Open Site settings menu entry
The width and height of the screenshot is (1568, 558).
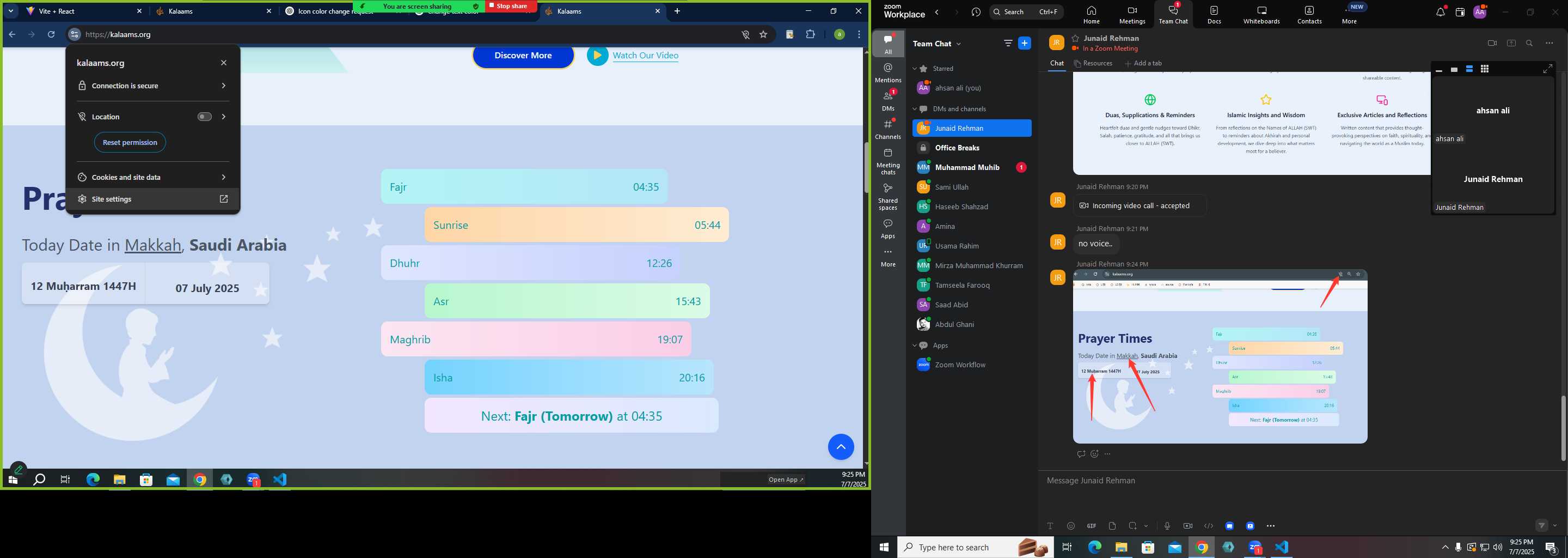click(x=153, y=199)
